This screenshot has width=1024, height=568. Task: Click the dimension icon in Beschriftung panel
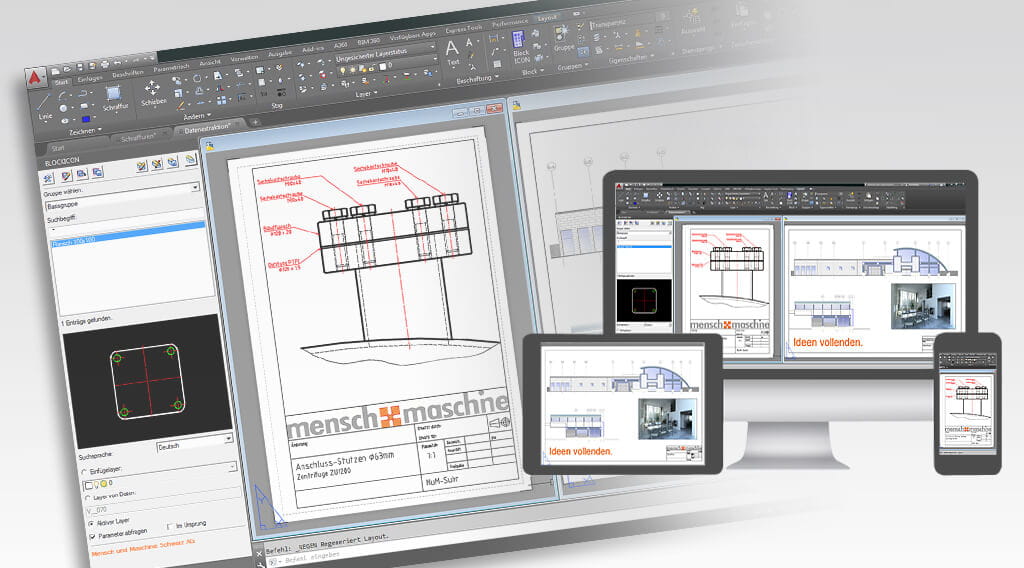coord(494,38)
